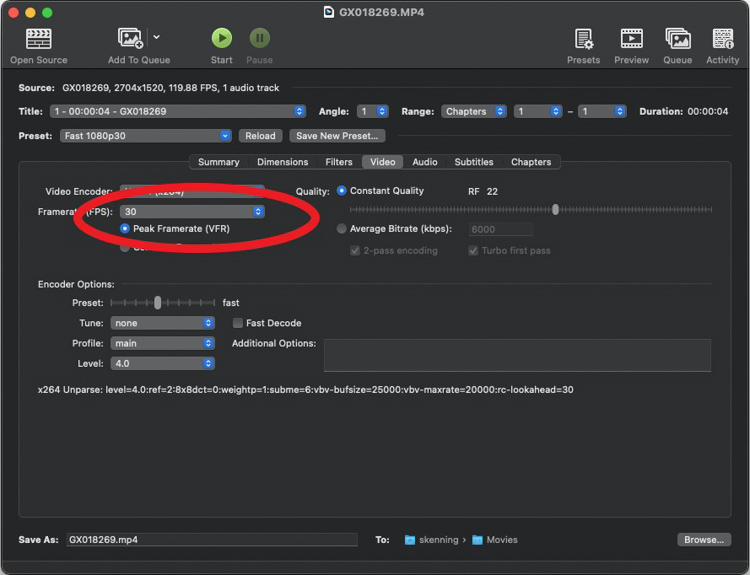This screenshot has width=750, height=575.
Task: Enable the Fast Decode checkbox
Action: (238, 323)
